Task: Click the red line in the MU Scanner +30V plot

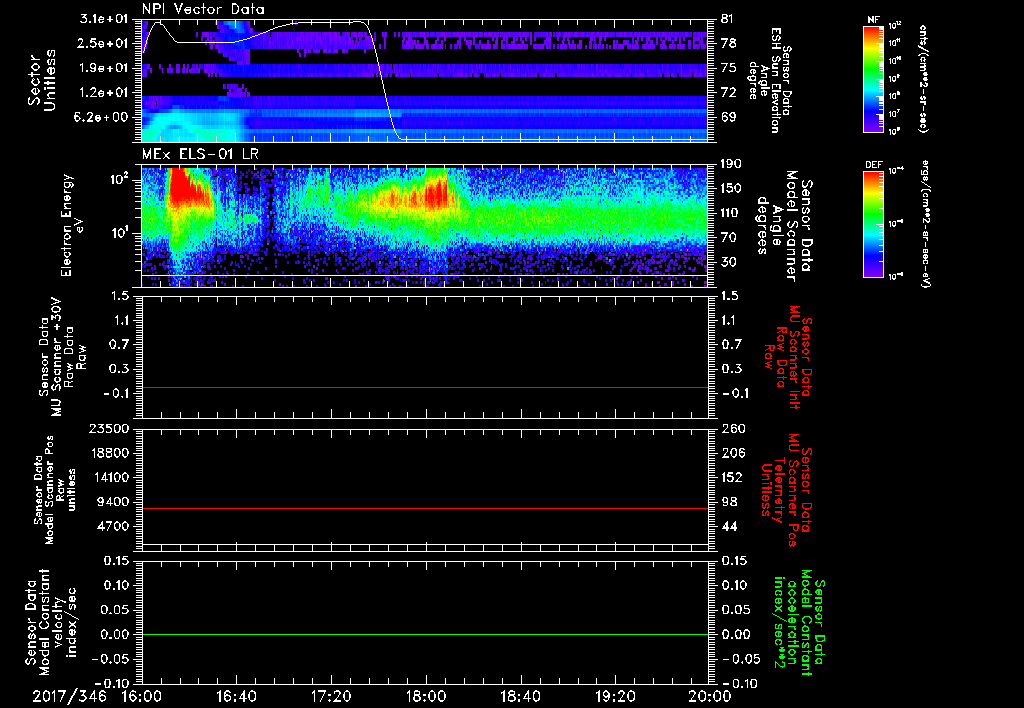Action: tap(424, 387)
